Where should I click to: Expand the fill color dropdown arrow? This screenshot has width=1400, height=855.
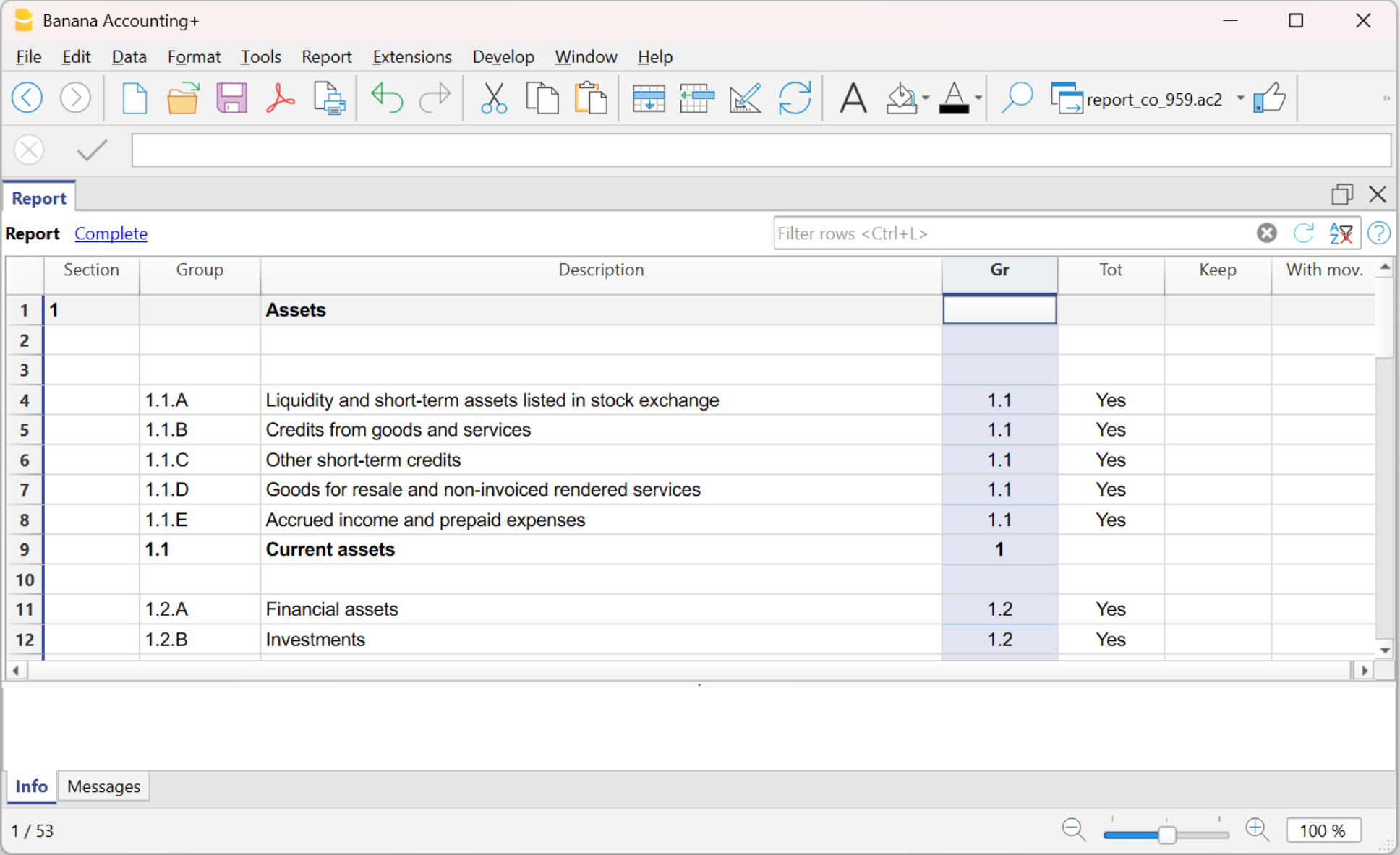pyautogui.click(x=926, y=98)
